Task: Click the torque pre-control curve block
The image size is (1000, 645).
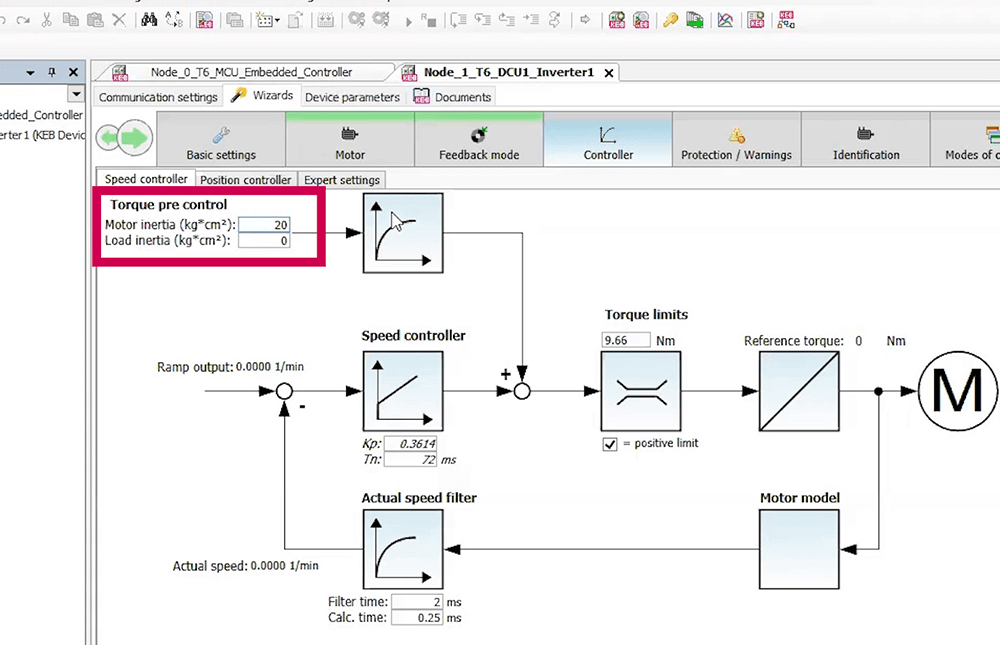Action: (403, 233)
